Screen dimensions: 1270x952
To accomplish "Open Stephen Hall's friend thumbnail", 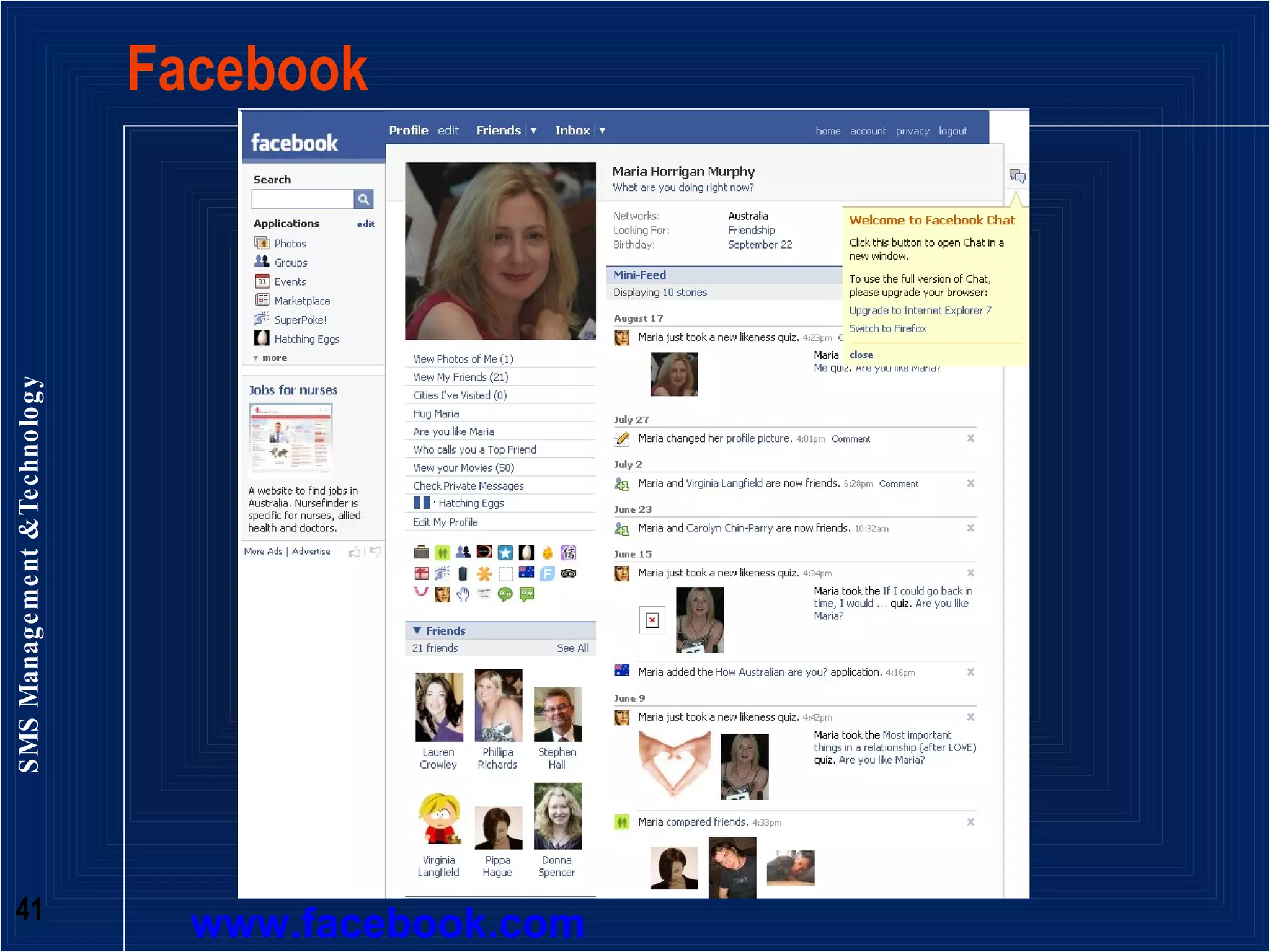I will [x=557, y=715].
